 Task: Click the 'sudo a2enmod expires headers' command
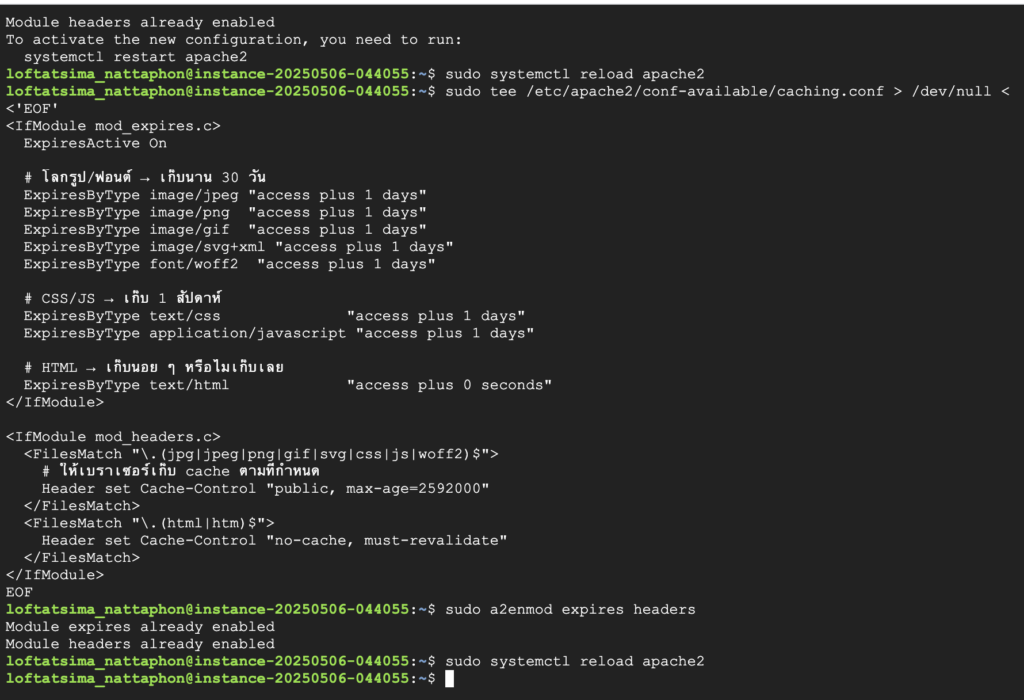[570, 610]
